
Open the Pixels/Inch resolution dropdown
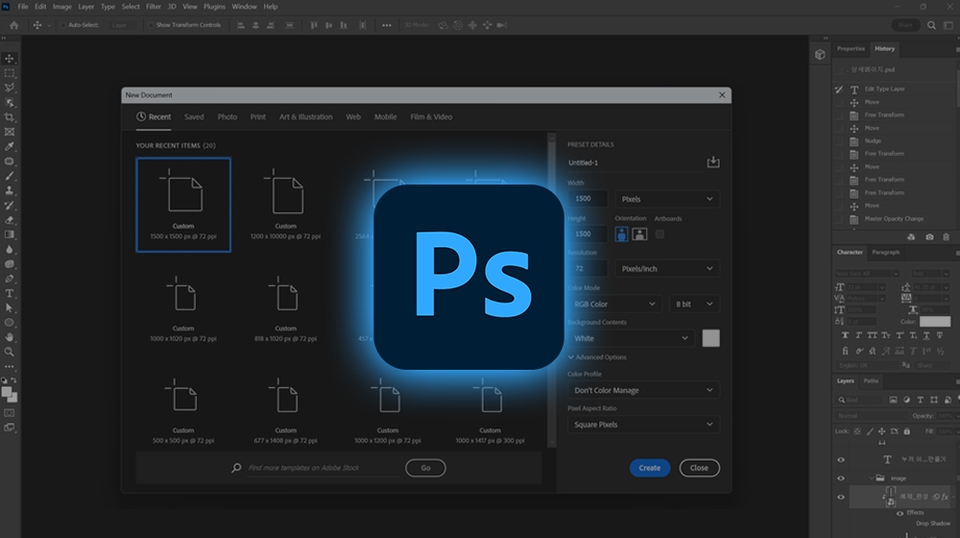(667, 269)
